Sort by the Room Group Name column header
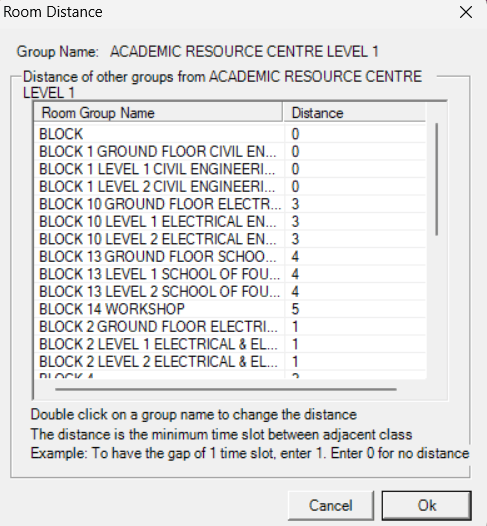487x526 pixels. pyautogui.click(x=158, y=113)
